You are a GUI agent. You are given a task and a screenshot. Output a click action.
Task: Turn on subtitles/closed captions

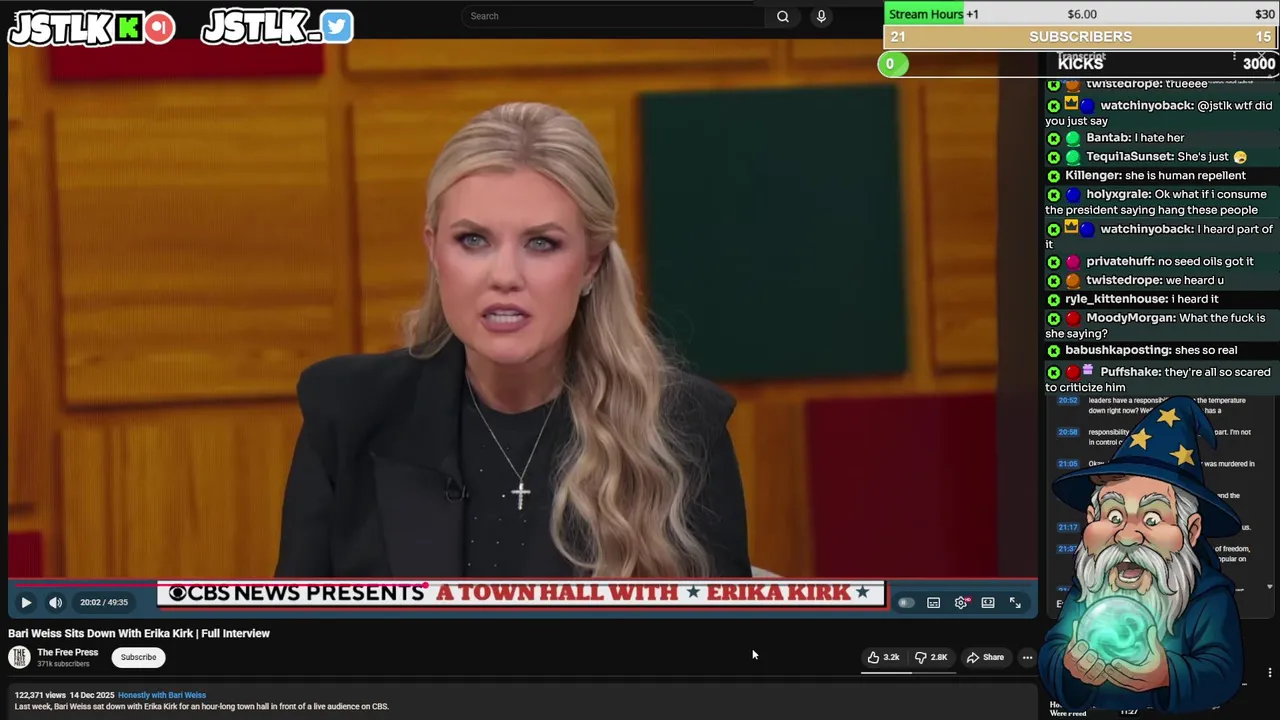point(934,603)
